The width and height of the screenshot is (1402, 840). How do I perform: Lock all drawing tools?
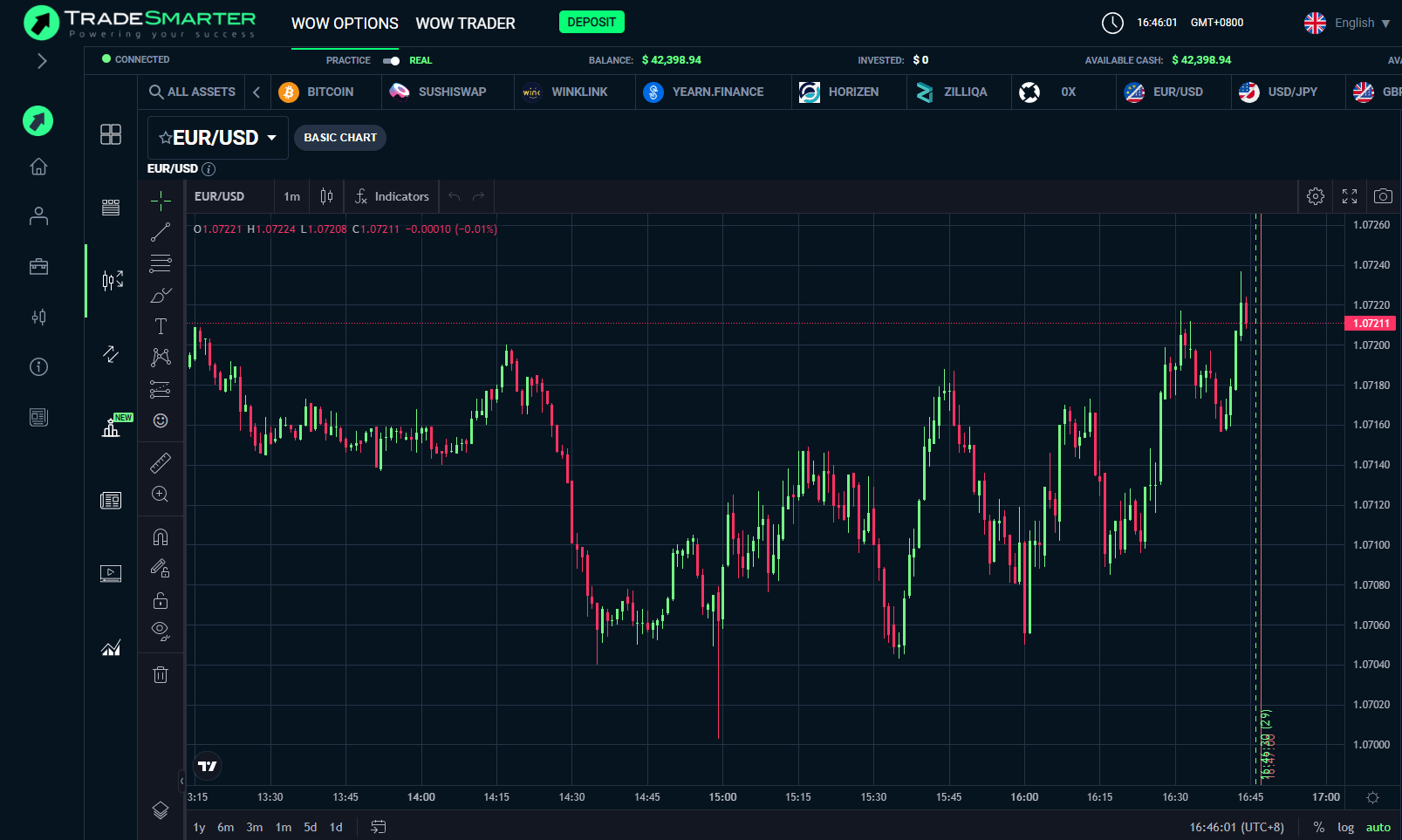pyautogui.click(x=161, y=600)
